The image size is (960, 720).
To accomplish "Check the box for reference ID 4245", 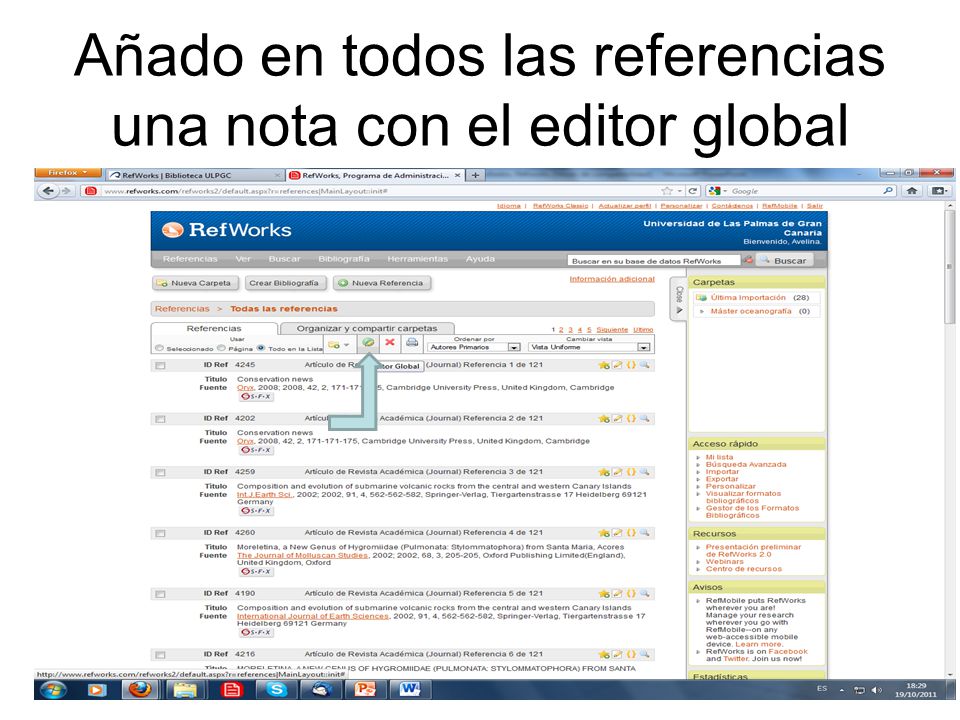I will (x=160, y=366).
